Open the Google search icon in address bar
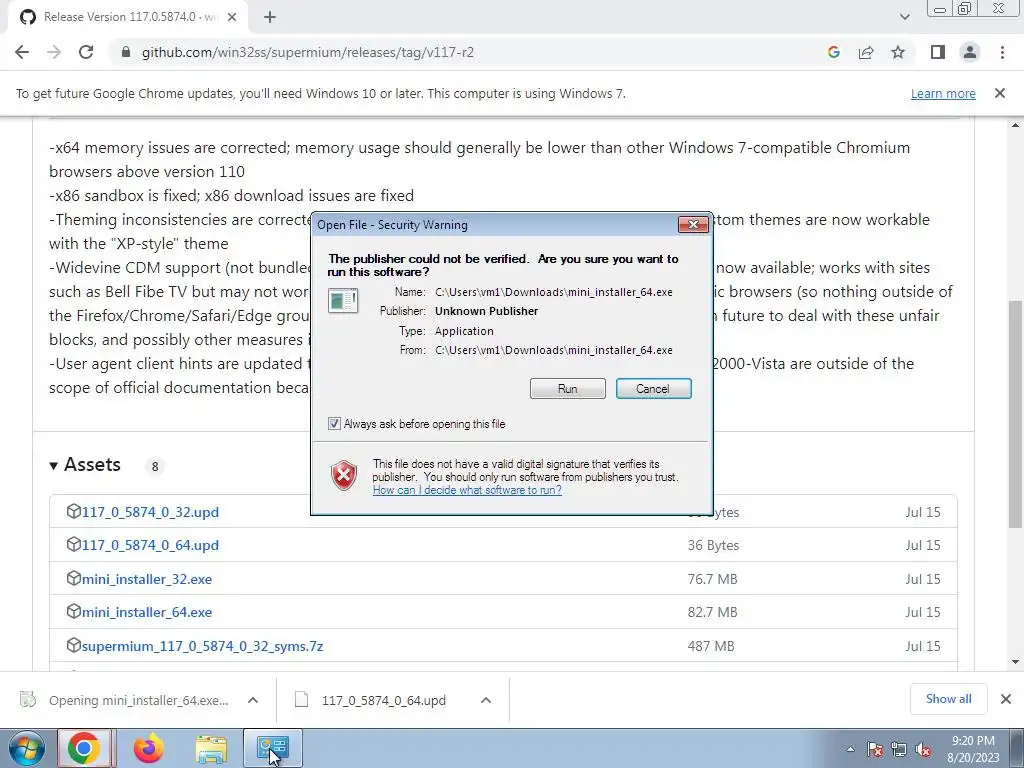Viewport: 1024px width, 768px height. coord(833,52)
